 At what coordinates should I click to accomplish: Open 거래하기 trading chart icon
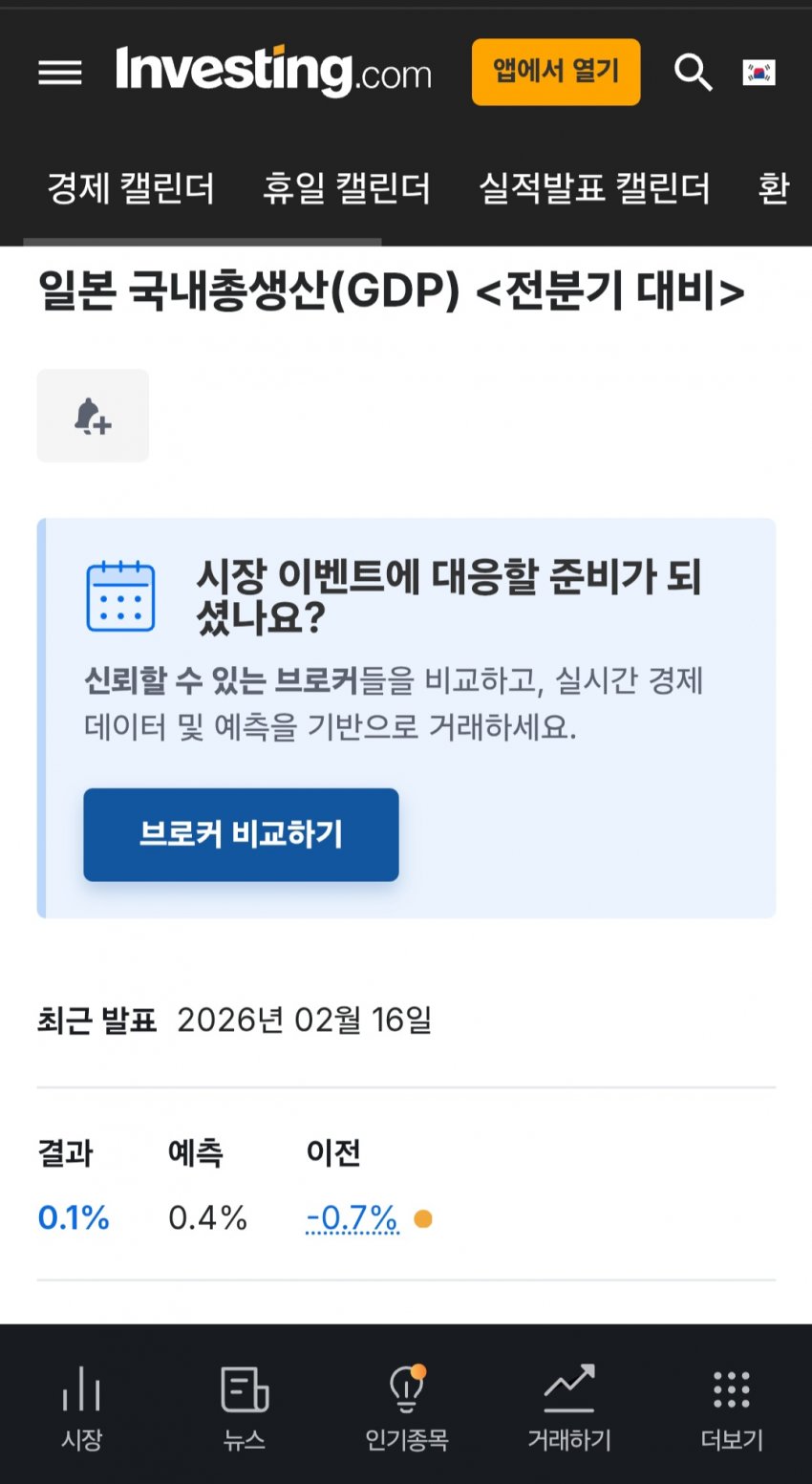tap(569, 1407)
